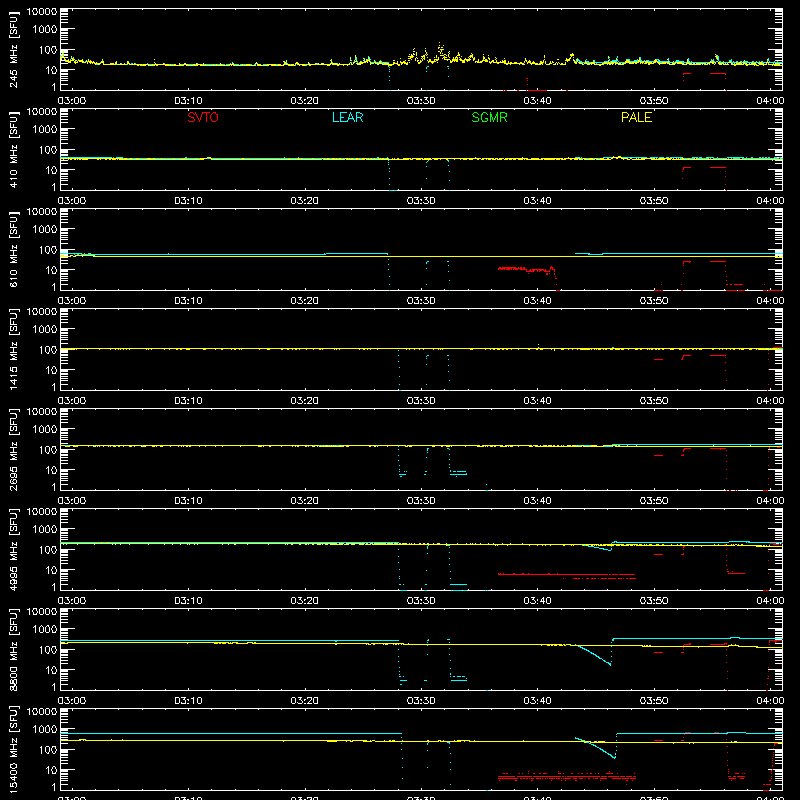Screen dimensions: 800x800
Task: Click the 03:50 tick label under 410 MHz plot
Action: point(654,201)
